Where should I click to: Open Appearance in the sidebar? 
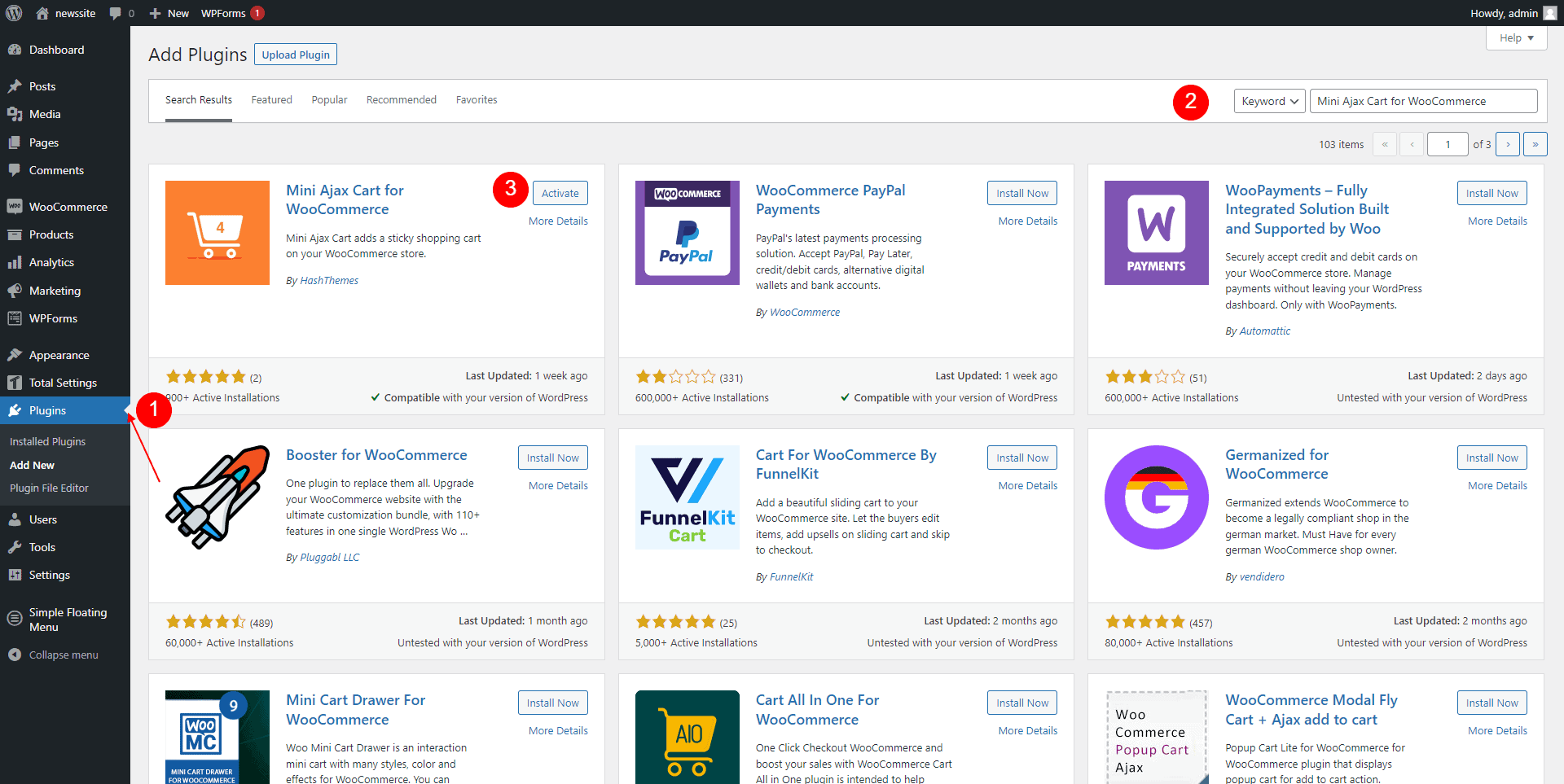[59, 355]
